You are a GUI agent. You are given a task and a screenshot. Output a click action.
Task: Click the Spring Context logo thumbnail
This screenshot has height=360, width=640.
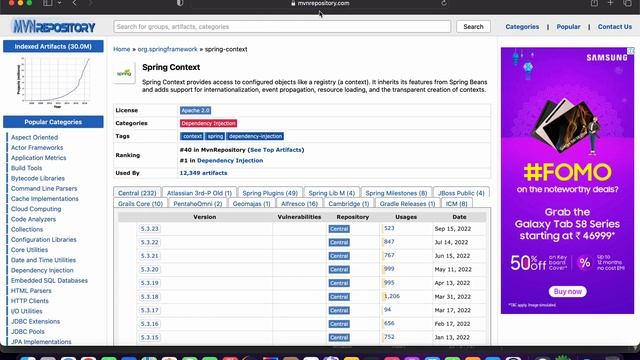[124, 73]
